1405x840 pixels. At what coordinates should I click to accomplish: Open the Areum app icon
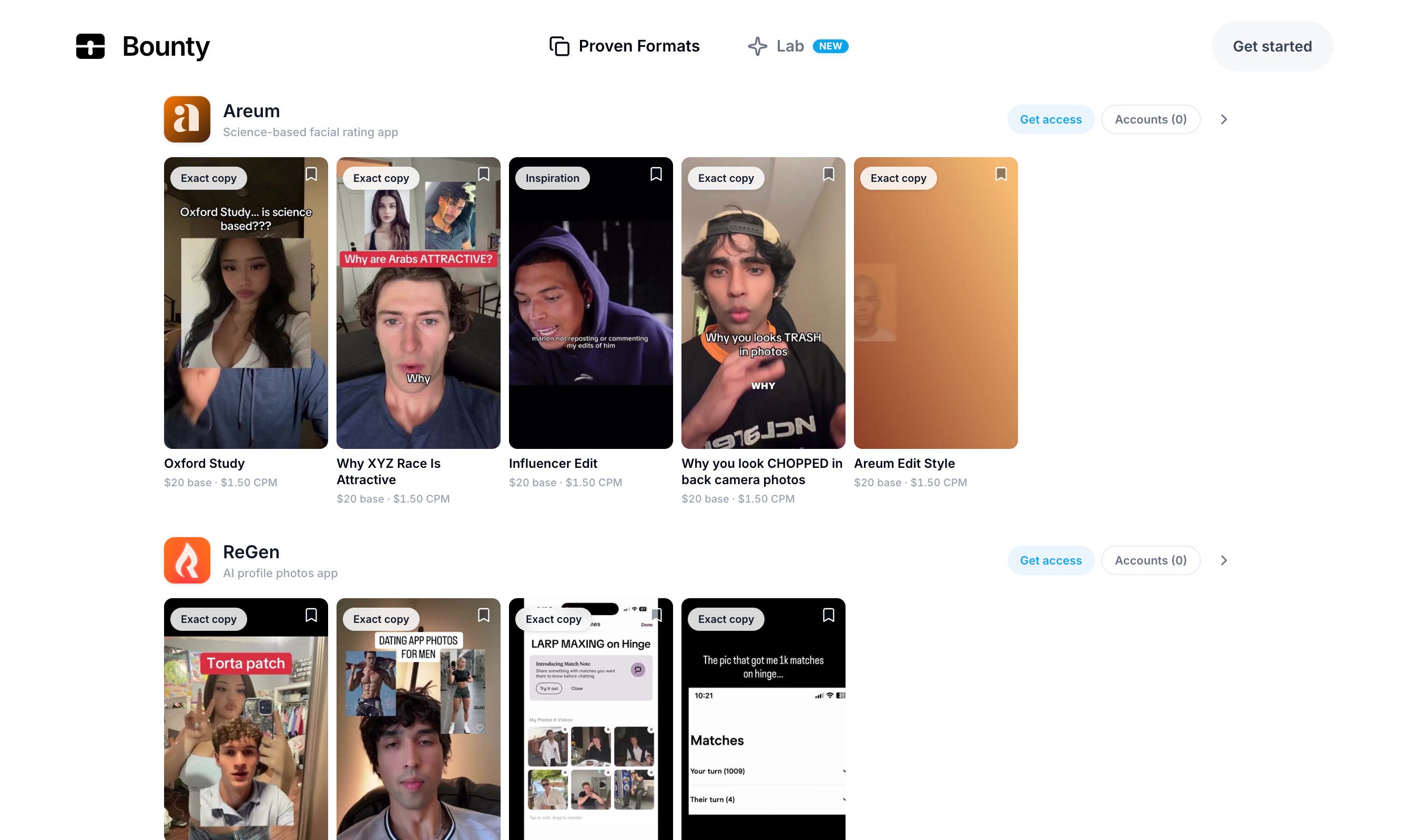click(187, 119)
